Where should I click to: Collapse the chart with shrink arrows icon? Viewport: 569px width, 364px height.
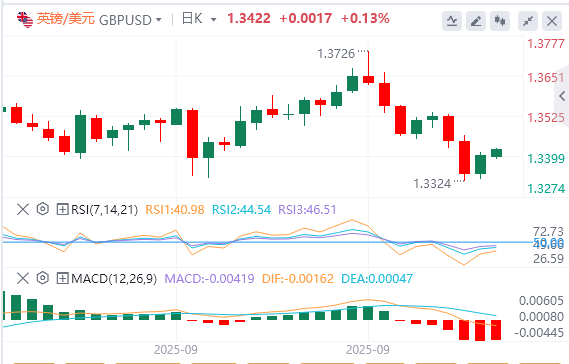click(528, 21)
